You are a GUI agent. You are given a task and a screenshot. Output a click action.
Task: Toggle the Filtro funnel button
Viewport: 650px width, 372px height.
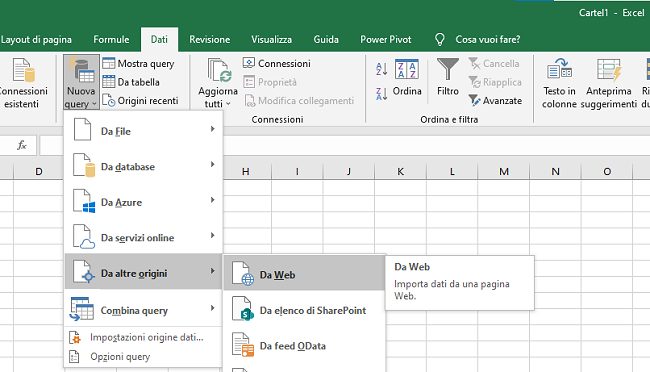(448, 78)
